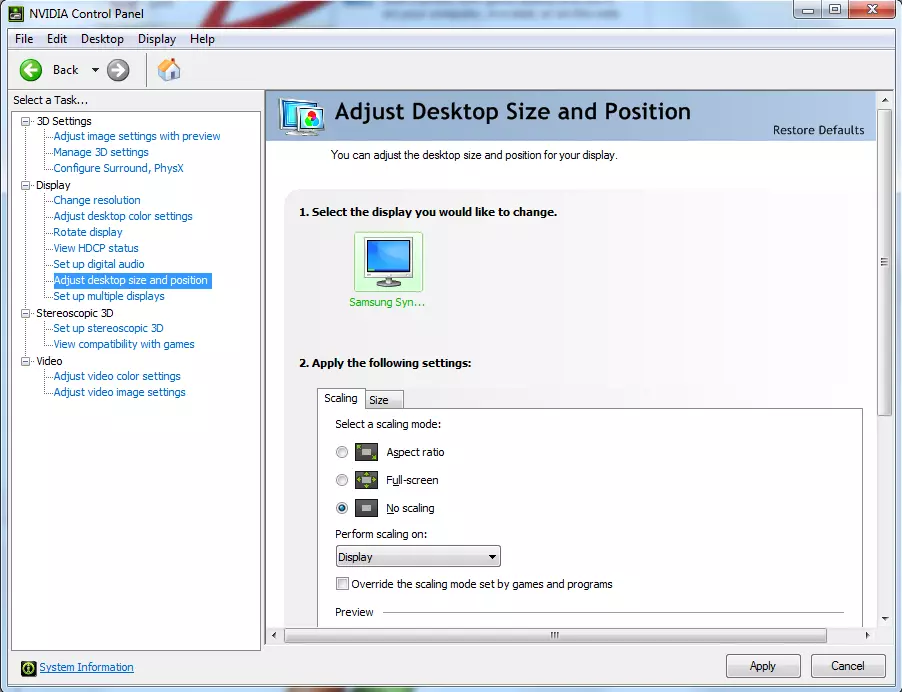
Task: Open Change resolution task
Action: [x=97, y=200]
